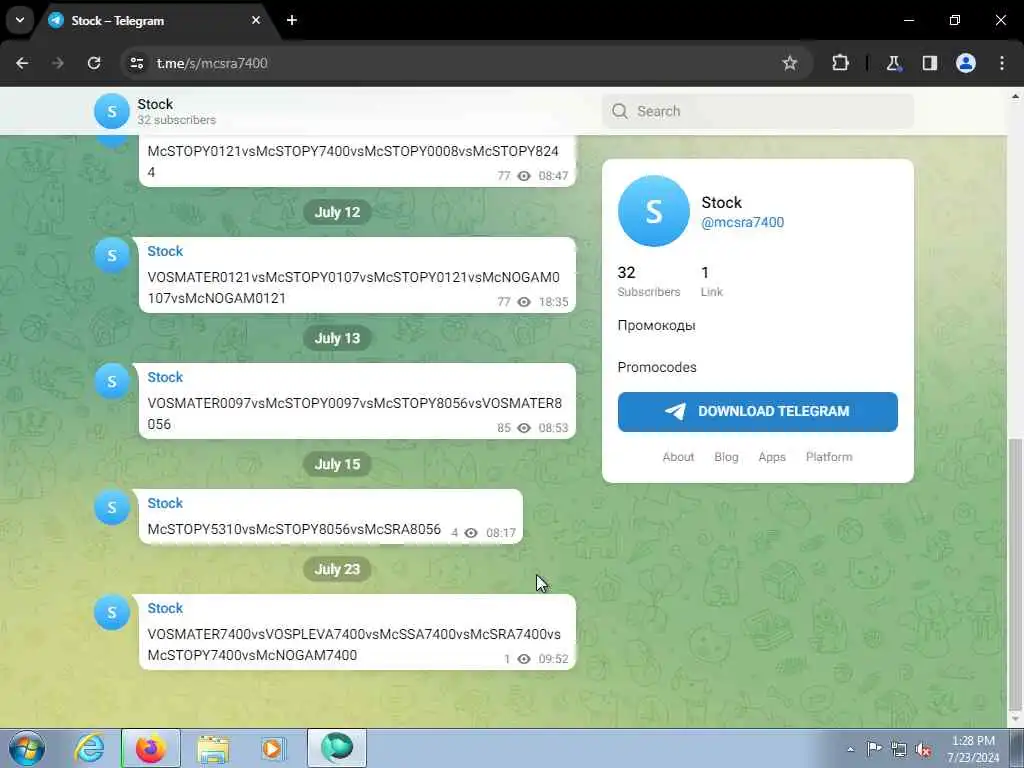Screen dimensions: 1024x768
Task: Open the Blog footer link
Action: coord(726,457)
